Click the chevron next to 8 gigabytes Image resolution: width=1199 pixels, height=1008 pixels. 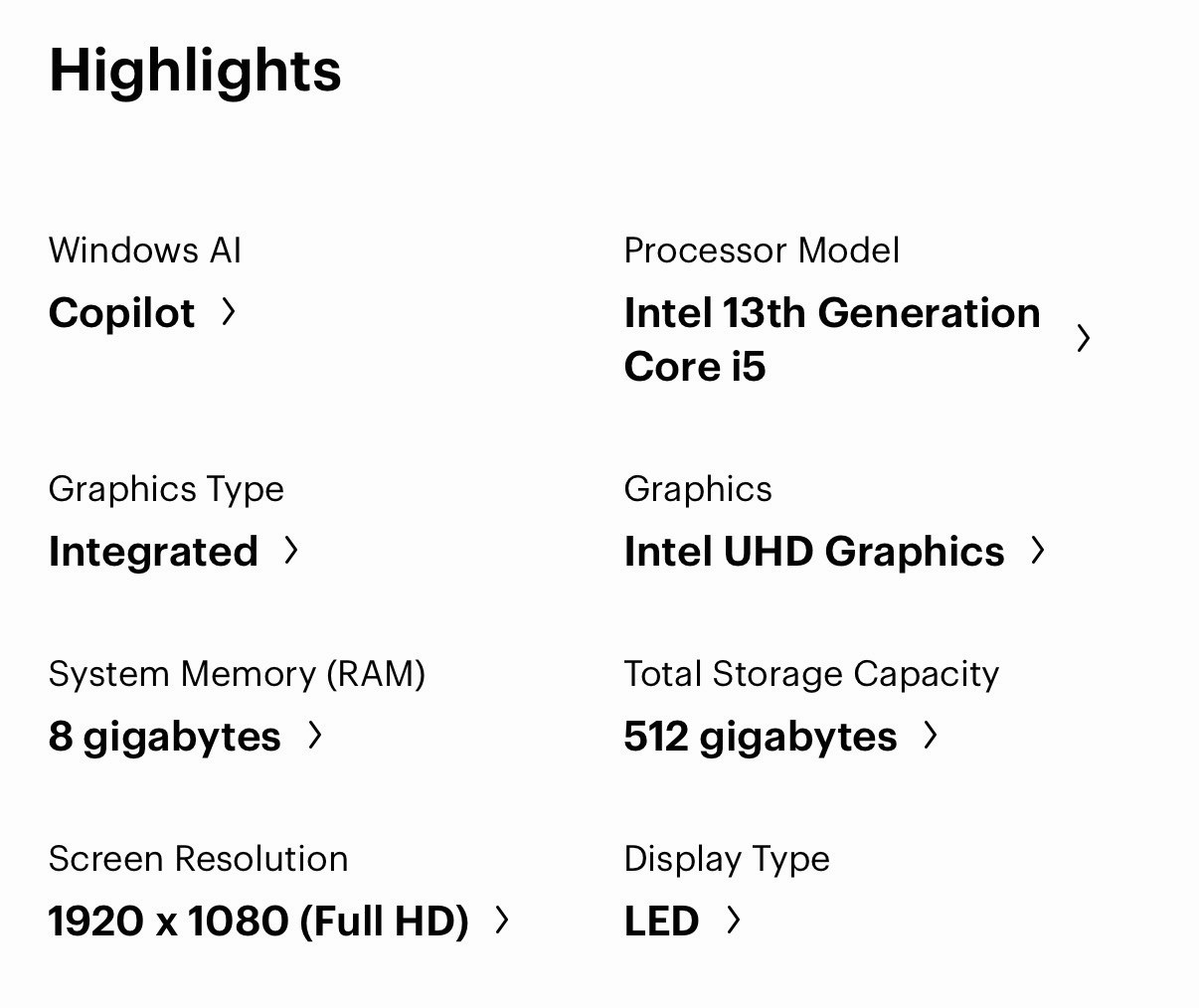[315, 736]
